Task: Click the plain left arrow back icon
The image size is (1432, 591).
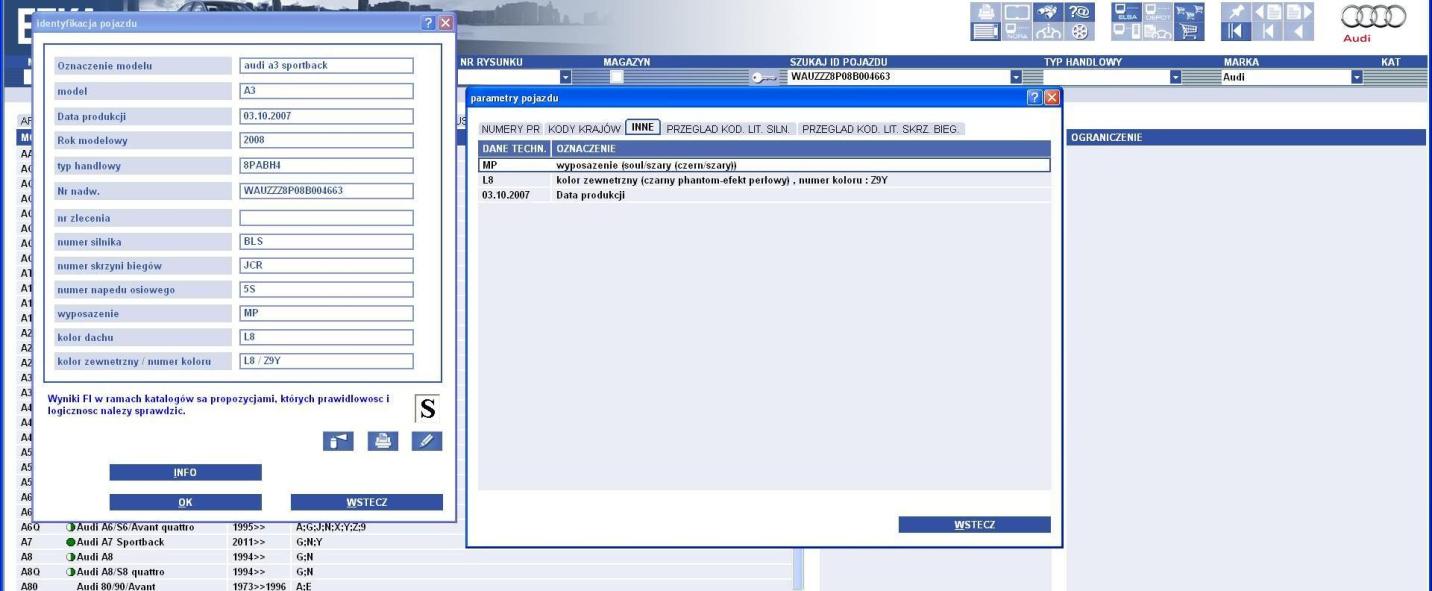Action: coord(1299,31)
